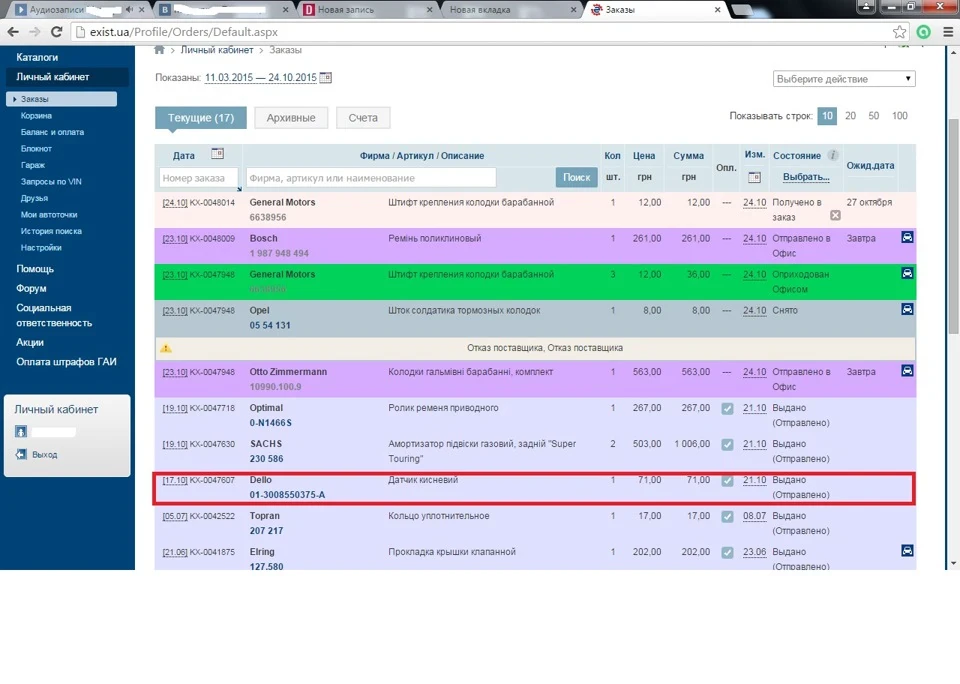Screen dimensions: 960x684
Task: Click car icon on Opel row
Action: (x=907, y=309)
